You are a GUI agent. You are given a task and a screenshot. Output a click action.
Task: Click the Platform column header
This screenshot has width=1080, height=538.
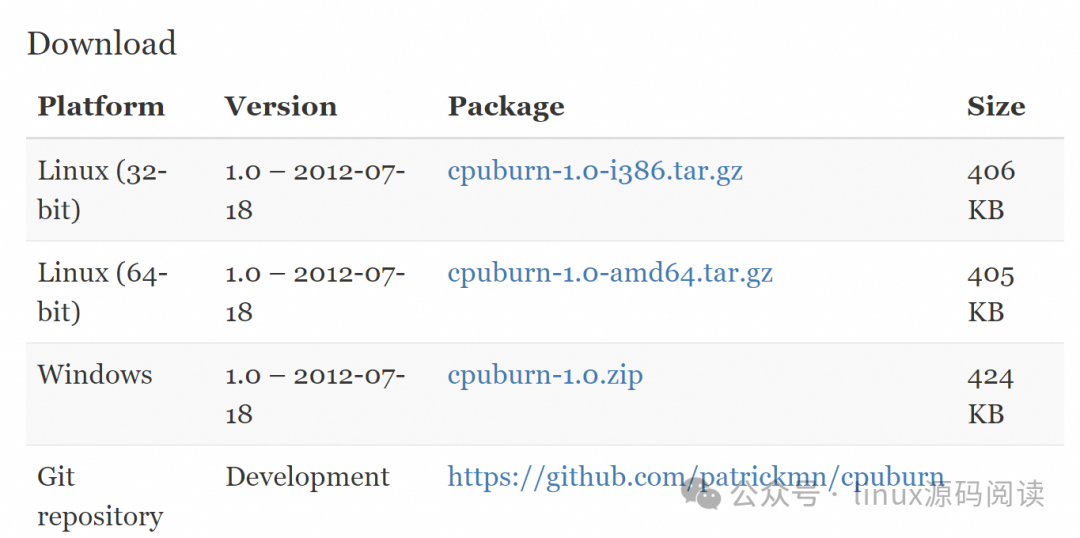[x=101, y=107]
